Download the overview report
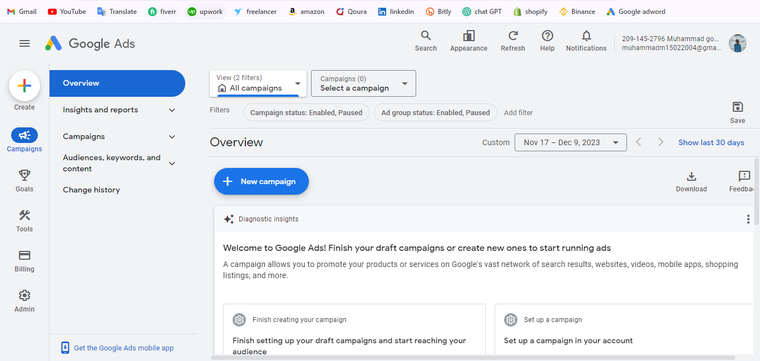760x361 pixels. [691, 182]
